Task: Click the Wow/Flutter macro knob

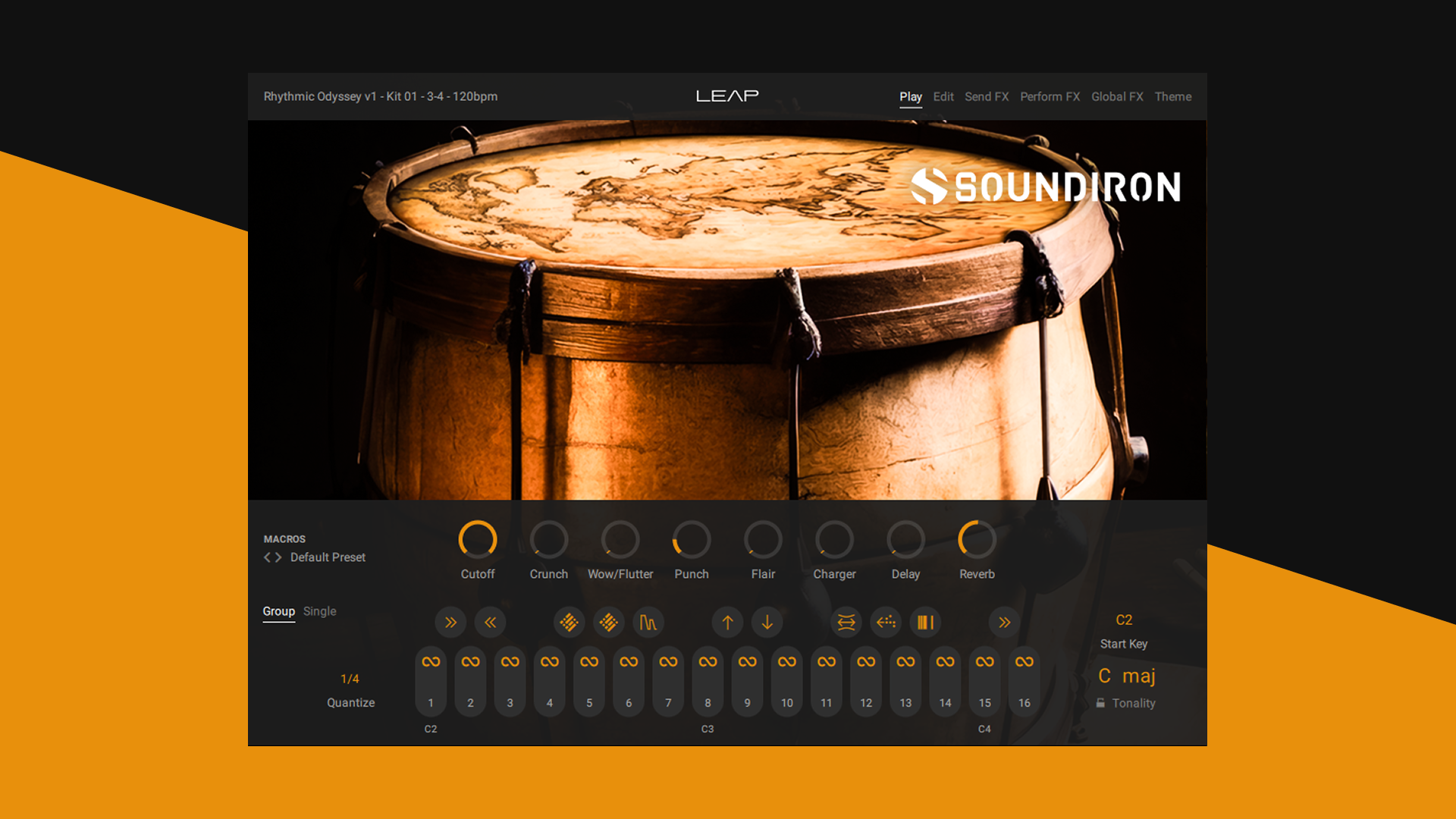Action: 620,540
